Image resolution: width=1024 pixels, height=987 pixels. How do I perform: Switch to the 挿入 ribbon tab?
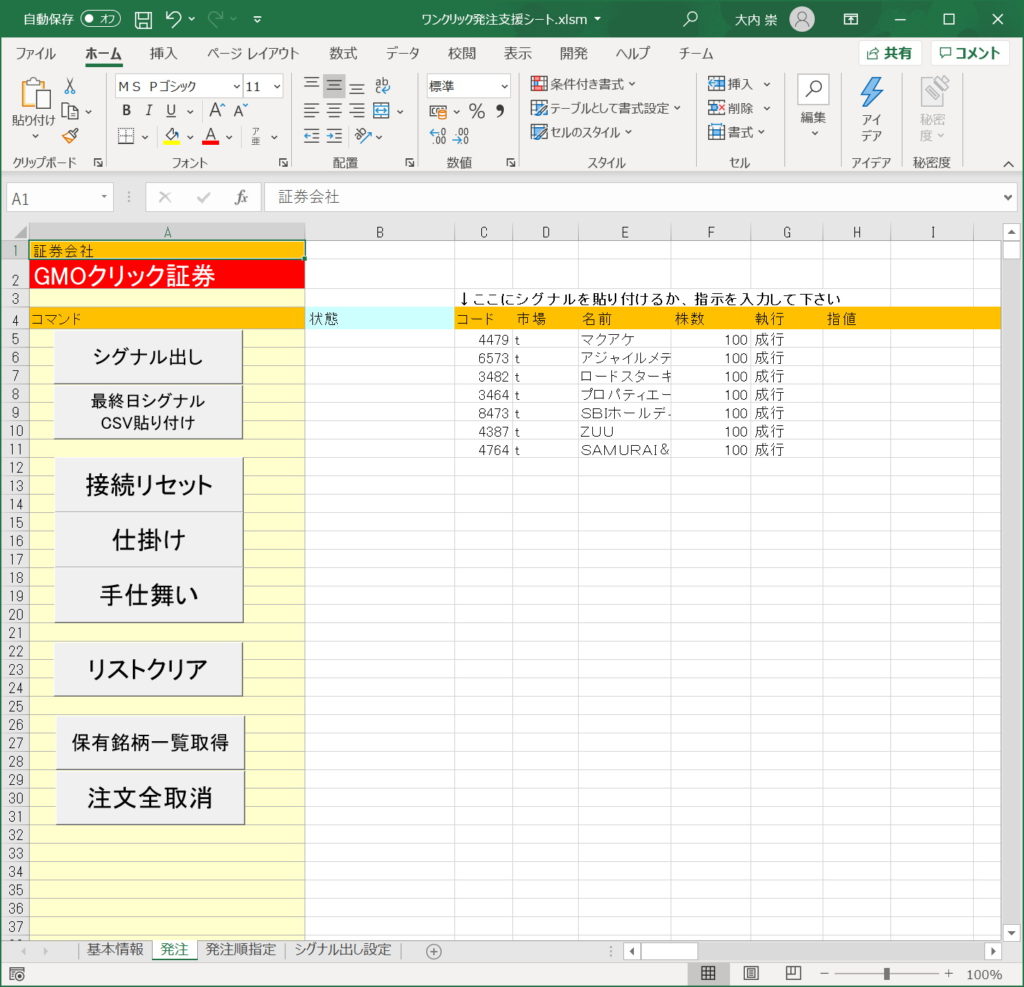(x=163, y=54)
